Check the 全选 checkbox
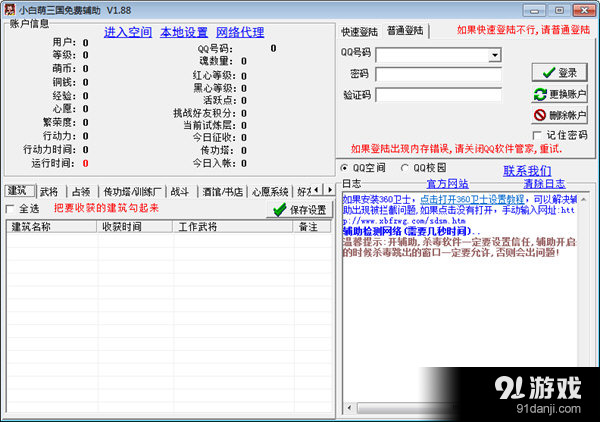 pyautogui.click(x=10, y=209)
